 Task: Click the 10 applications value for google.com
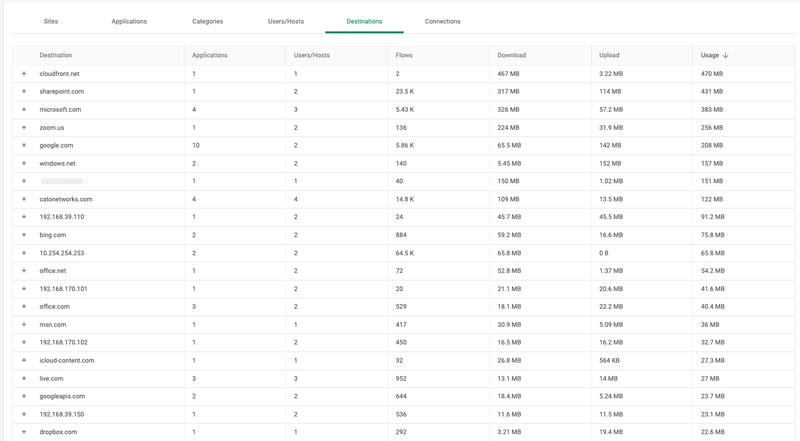click(196, 145)
